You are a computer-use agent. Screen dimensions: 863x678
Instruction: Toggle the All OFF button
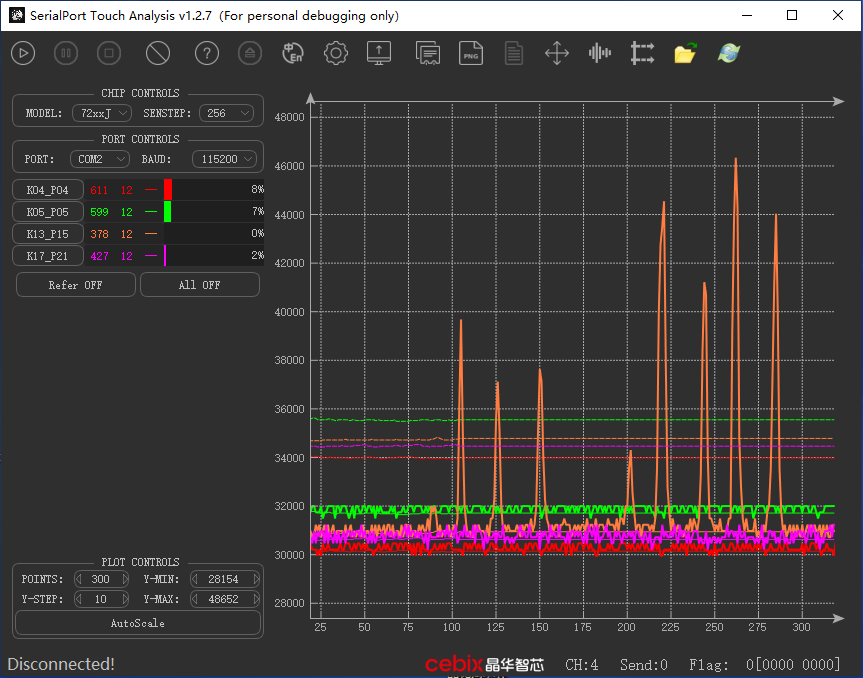[200, 285]
